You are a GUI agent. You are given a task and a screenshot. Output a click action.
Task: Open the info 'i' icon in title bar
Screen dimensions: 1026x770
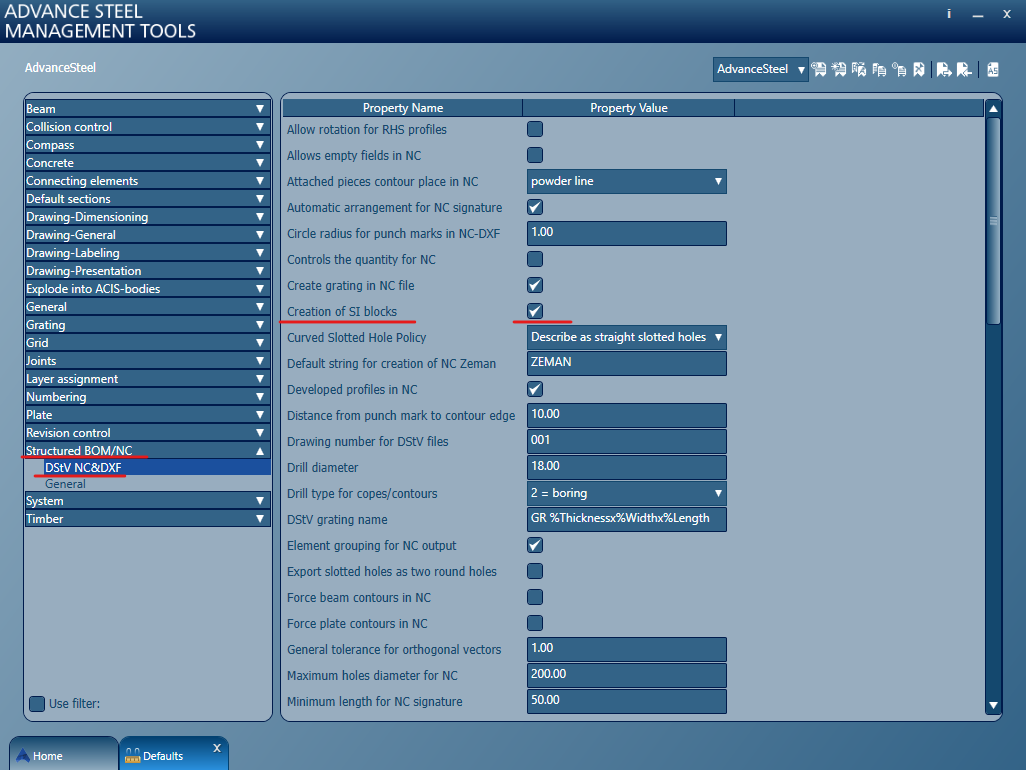click(949, 14)
